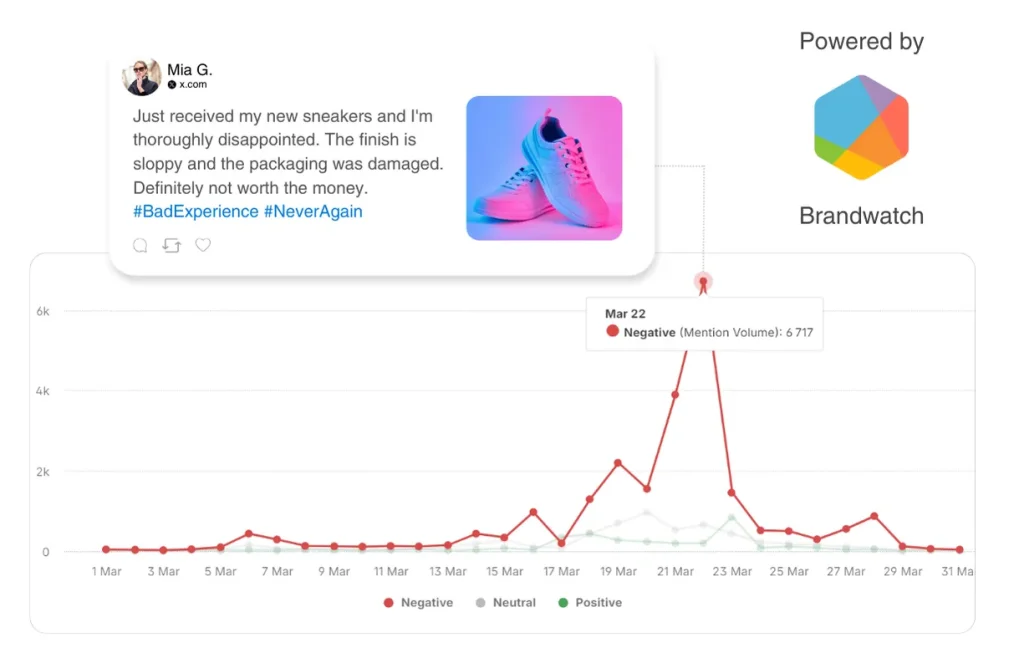Click the heart like icon on post
1024x658 pixels.
(203, 245)
